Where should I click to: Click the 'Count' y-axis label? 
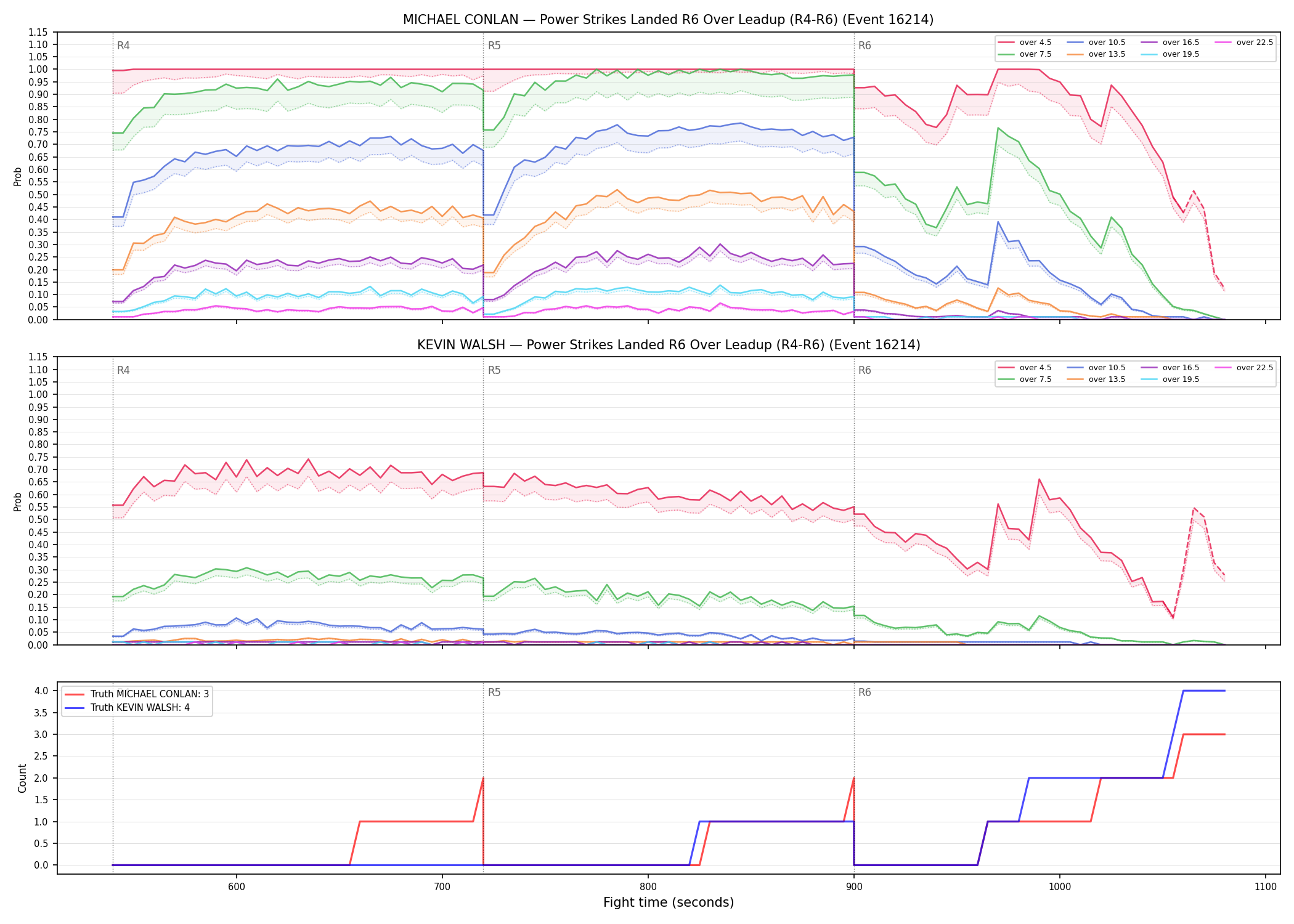click(x=23, y=778)
